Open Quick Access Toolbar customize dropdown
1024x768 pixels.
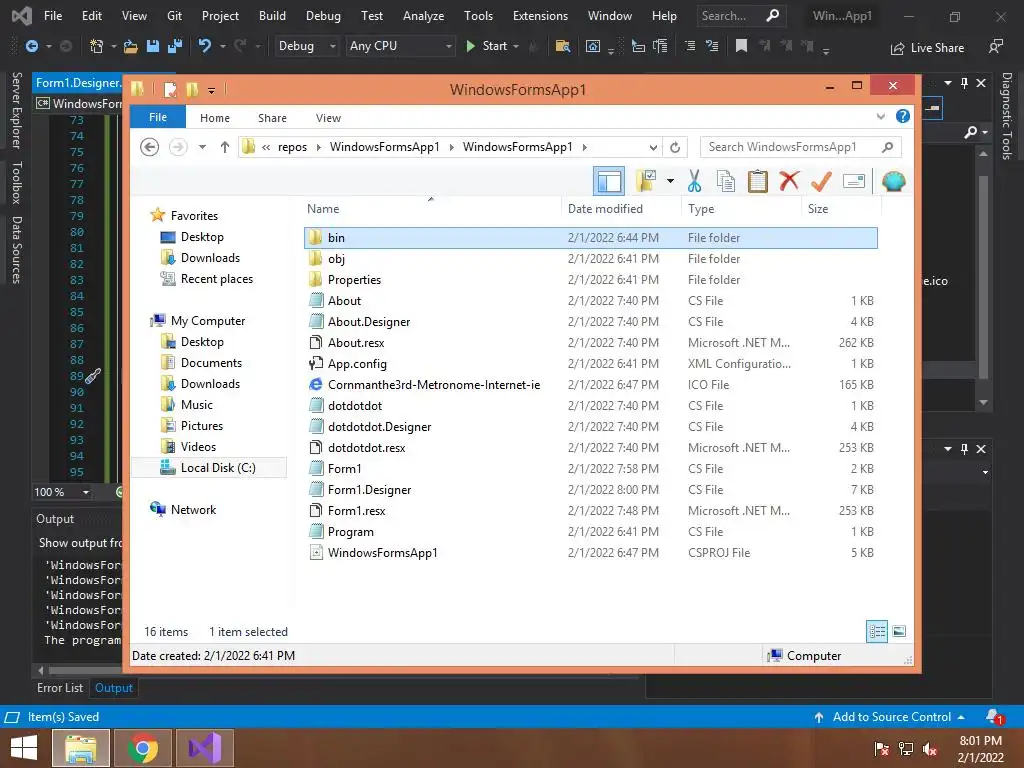[x=212, y=90]
